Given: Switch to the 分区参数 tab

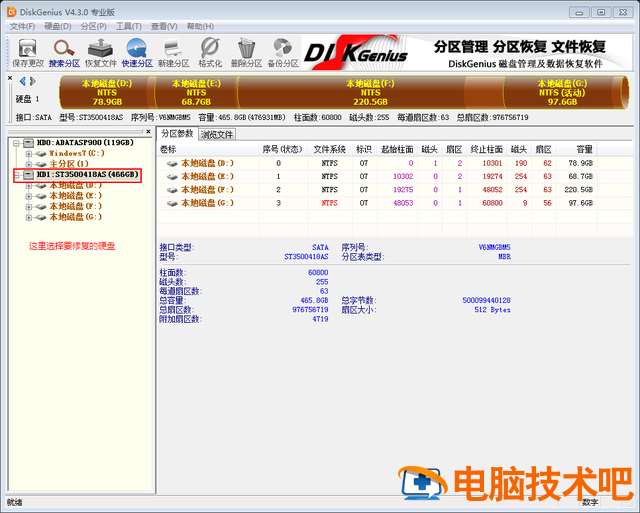Looking at the screenshot, I should coord(177,133).
